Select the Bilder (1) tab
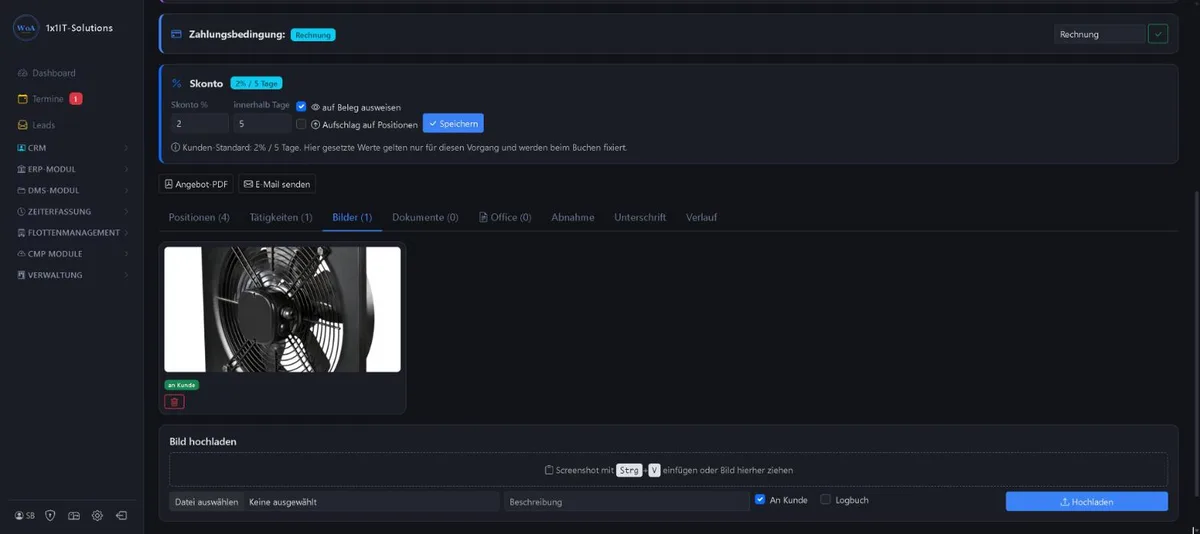1200x534 pixels. [x=352, y=217]
